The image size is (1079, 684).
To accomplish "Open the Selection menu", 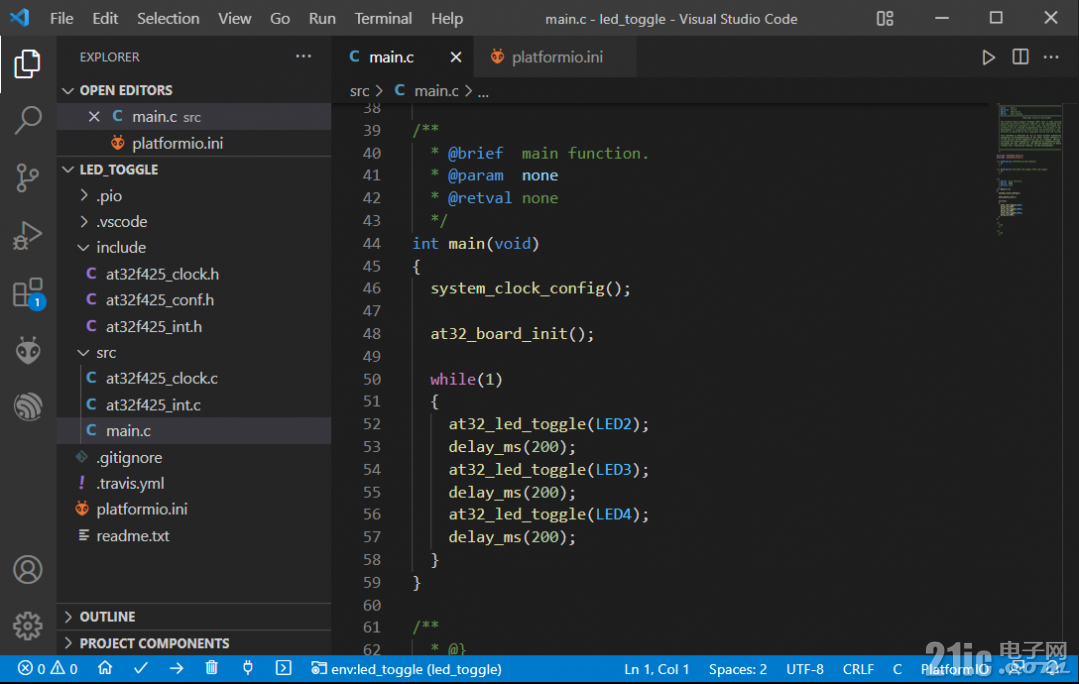I will [168, 19].
